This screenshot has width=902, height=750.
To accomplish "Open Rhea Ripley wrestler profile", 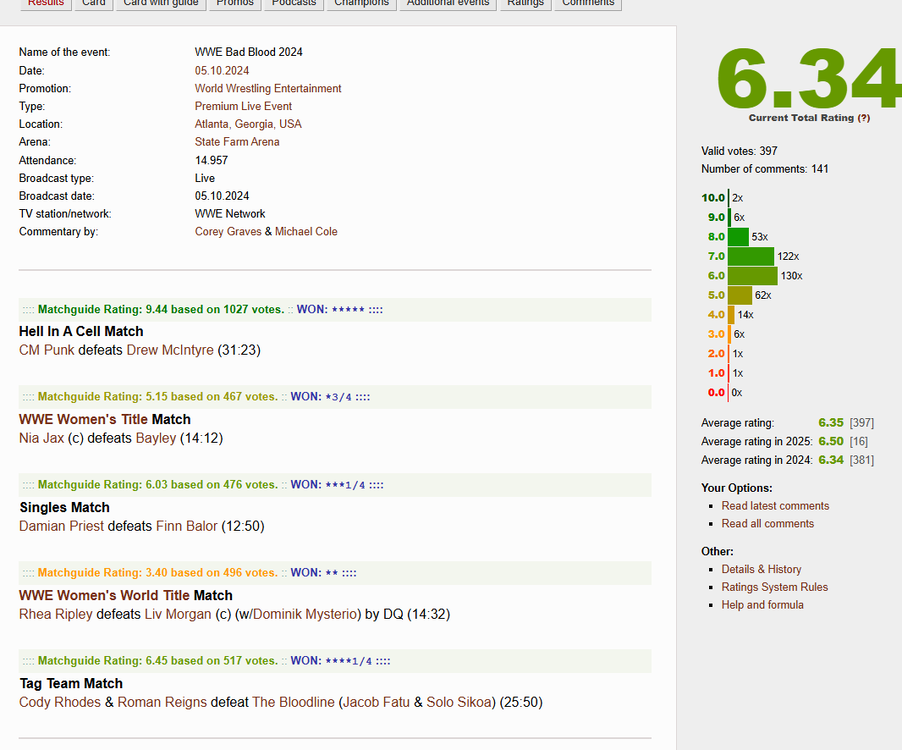I will click(x=56, y=614).
